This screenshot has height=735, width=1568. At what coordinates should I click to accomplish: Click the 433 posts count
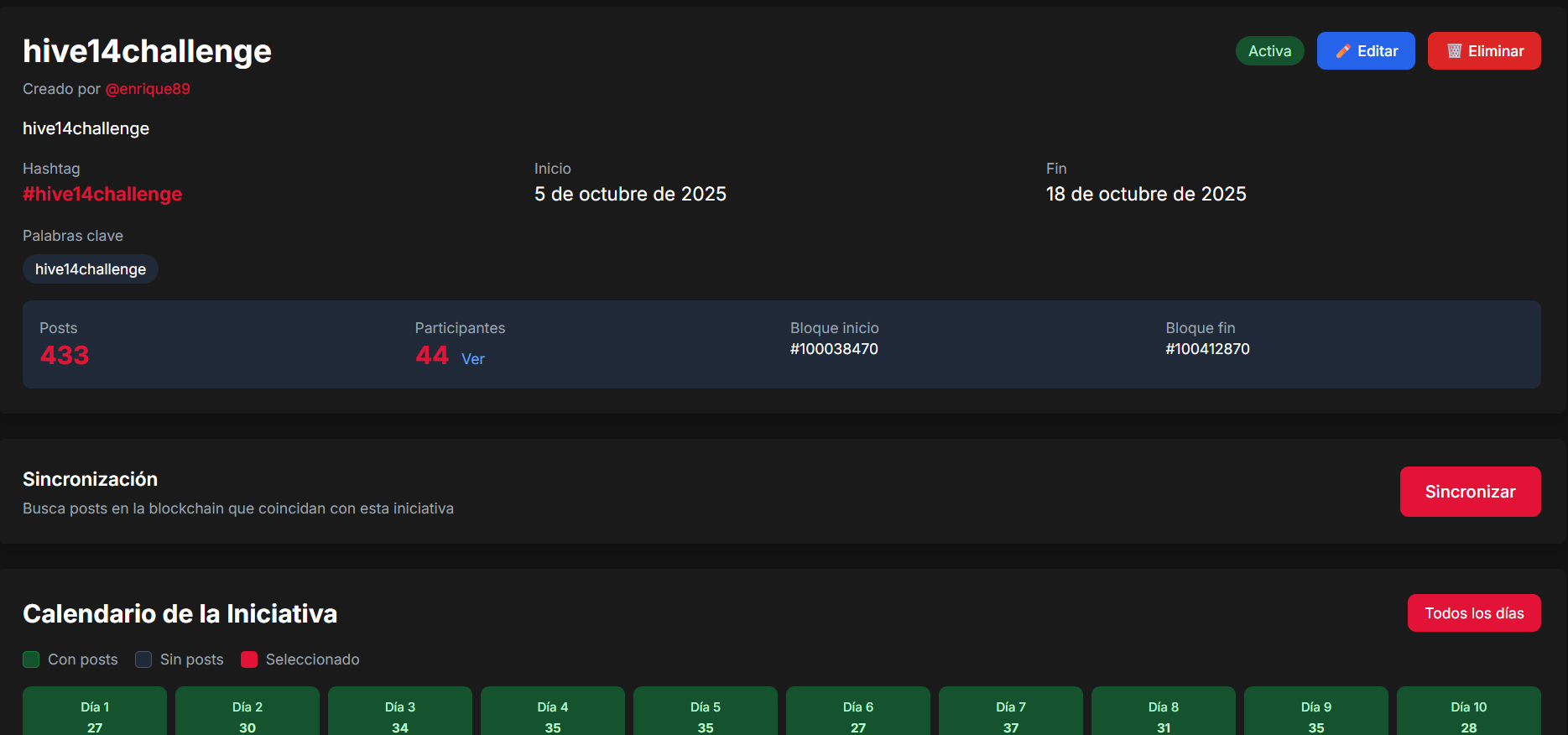[65, 356]
